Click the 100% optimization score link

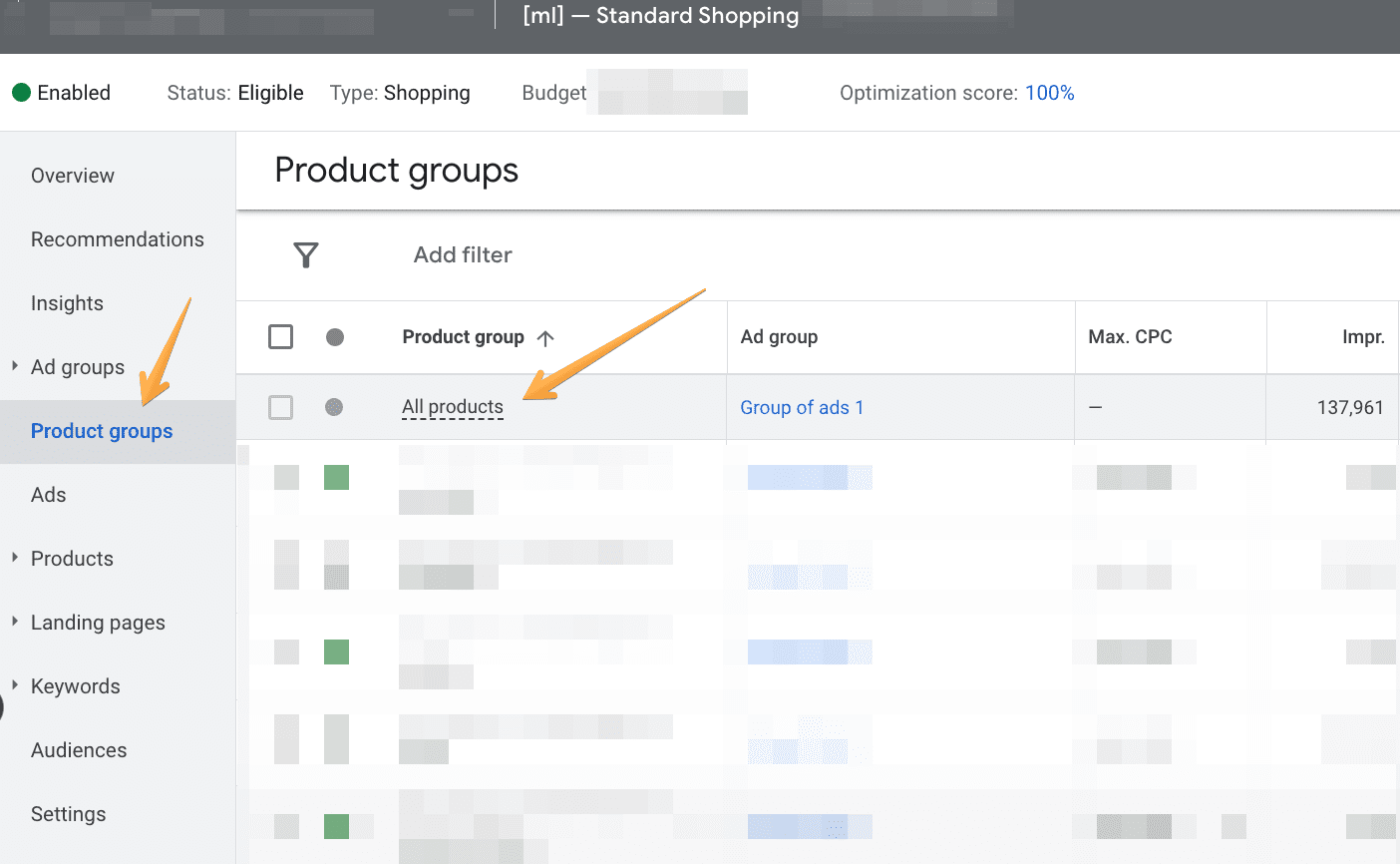point(1049,93)
